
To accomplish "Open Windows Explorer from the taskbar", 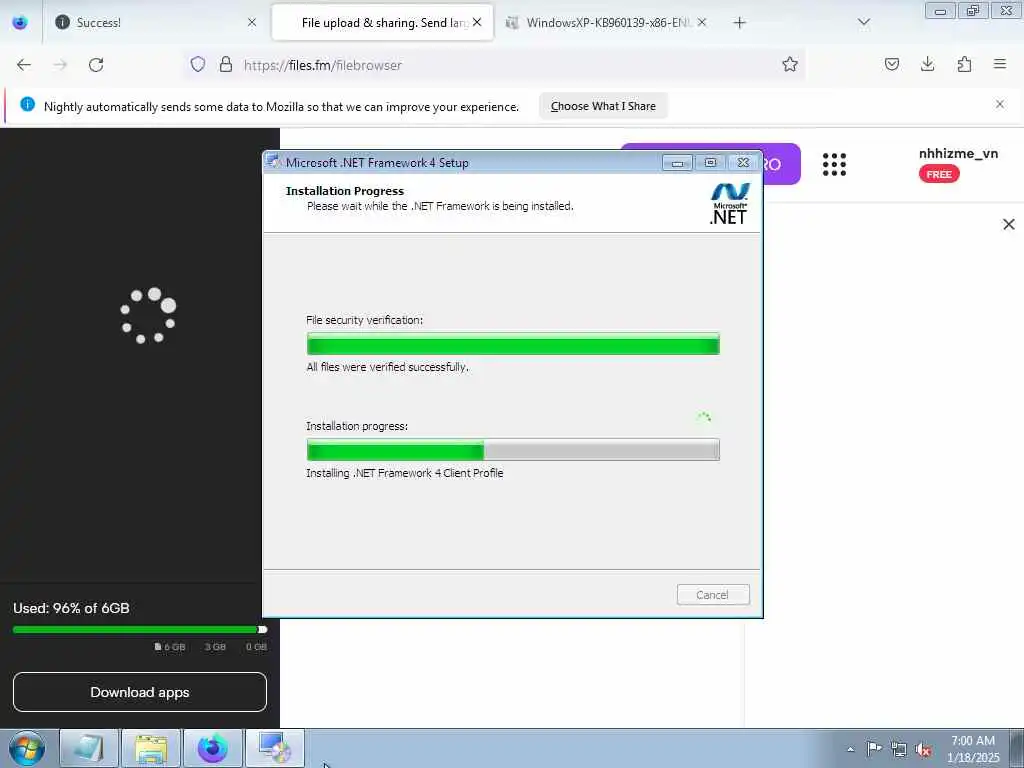I will pos(151,748).
